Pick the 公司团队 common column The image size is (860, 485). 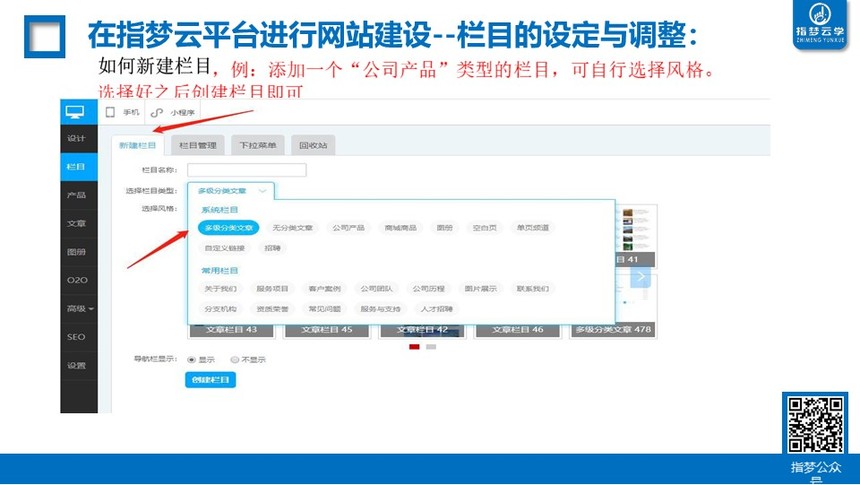(x=376, y=289)
